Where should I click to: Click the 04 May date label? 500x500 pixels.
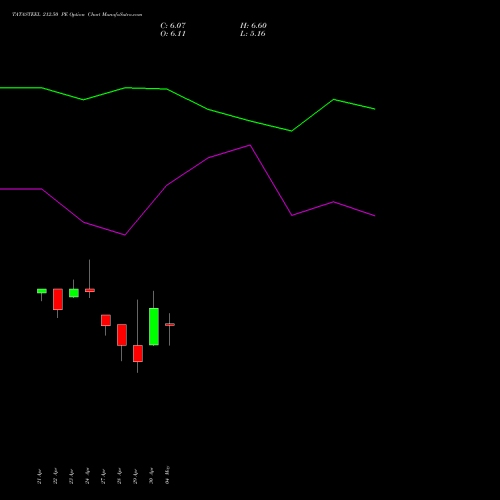(x=167, y=475)
